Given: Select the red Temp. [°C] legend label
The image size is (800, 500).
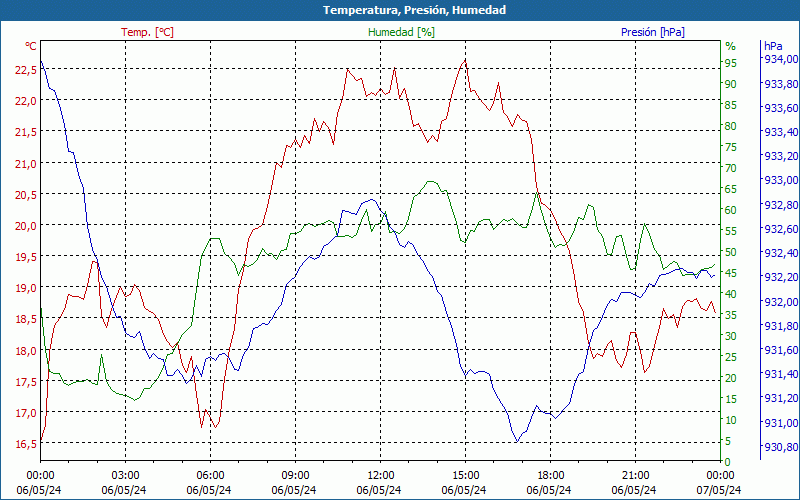Looking at the screenshot, I should pyautogui.click(x=147, y=32).
